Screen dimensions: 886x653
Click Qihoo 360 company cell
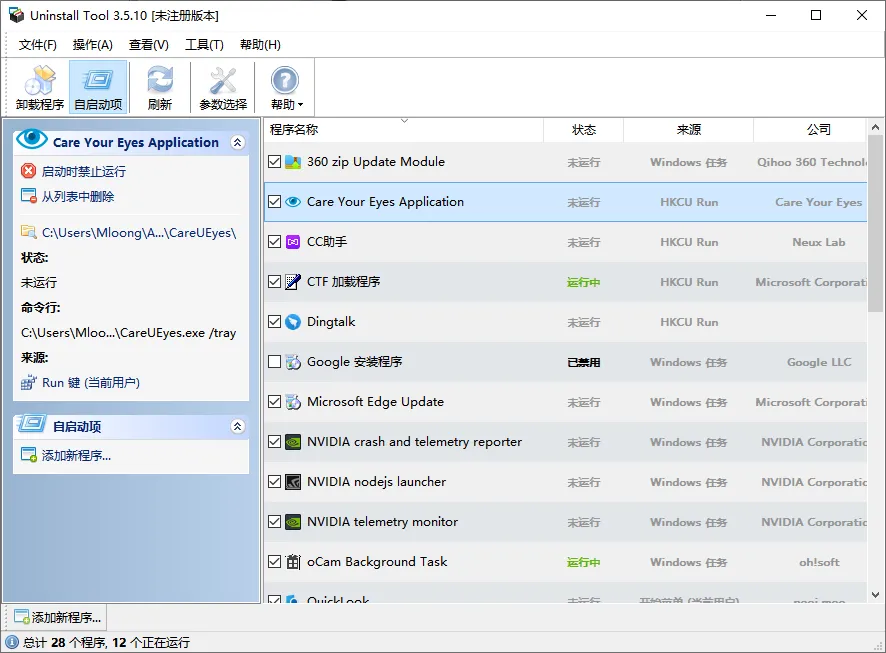click(x=811, y=162)
